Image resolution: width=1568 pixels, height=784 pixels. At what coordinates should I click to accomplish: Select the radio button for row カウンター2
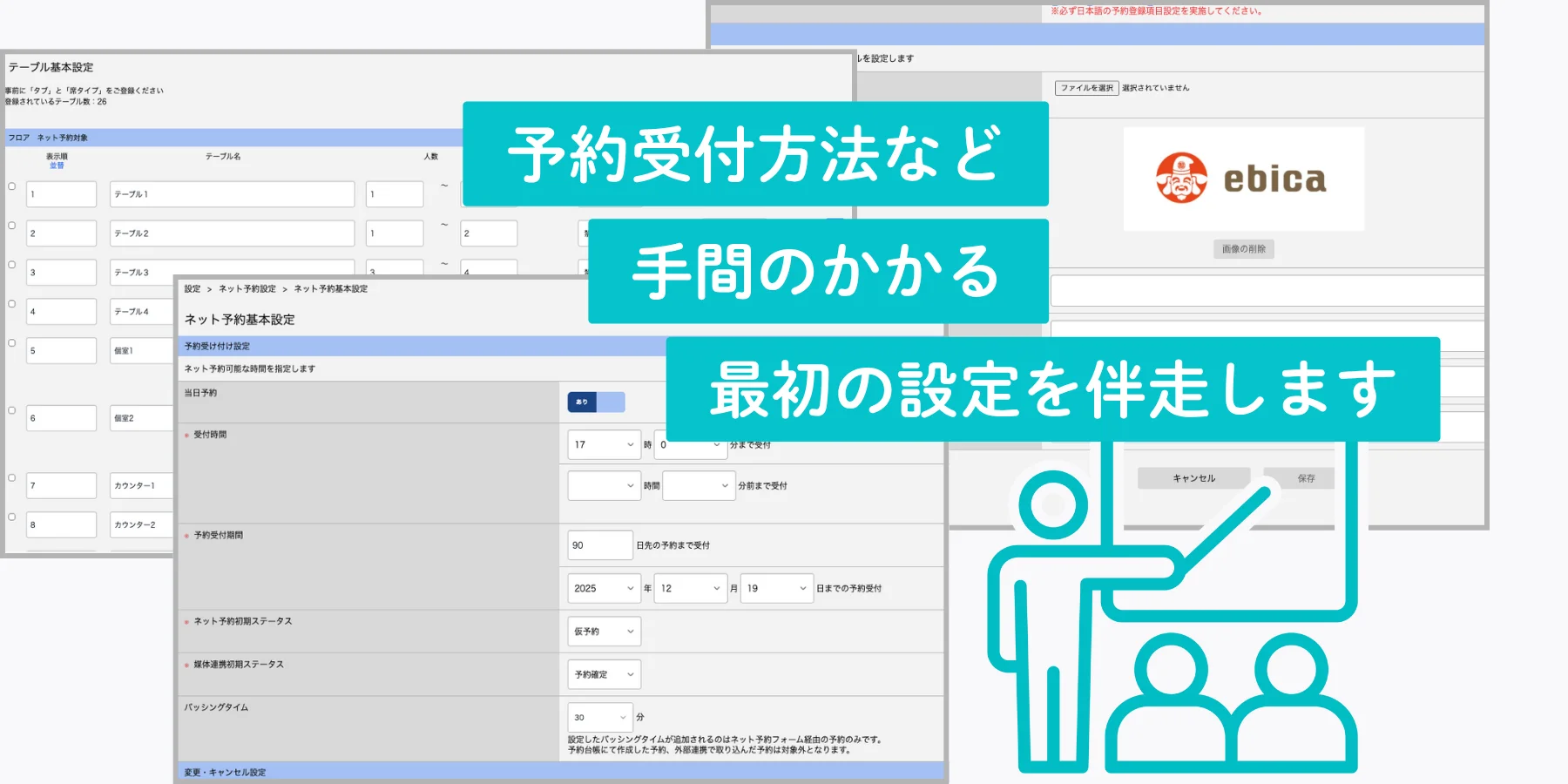tap(12, 517)
